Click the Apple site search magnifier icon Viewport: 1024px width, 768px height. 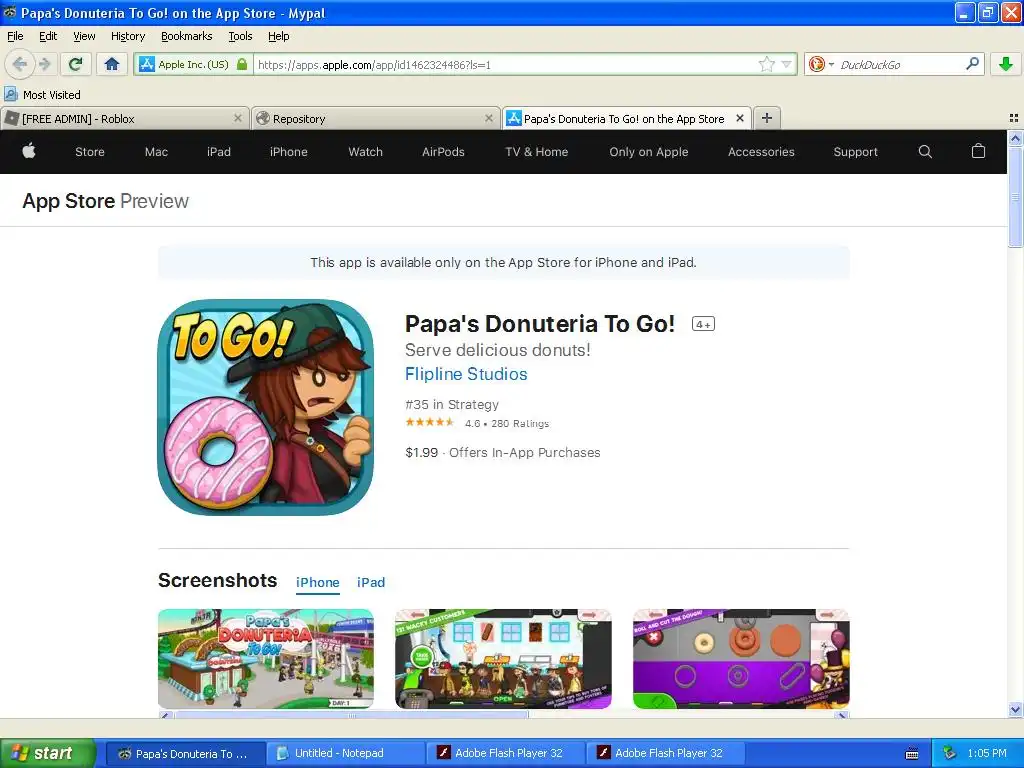[x=925, y=152]
